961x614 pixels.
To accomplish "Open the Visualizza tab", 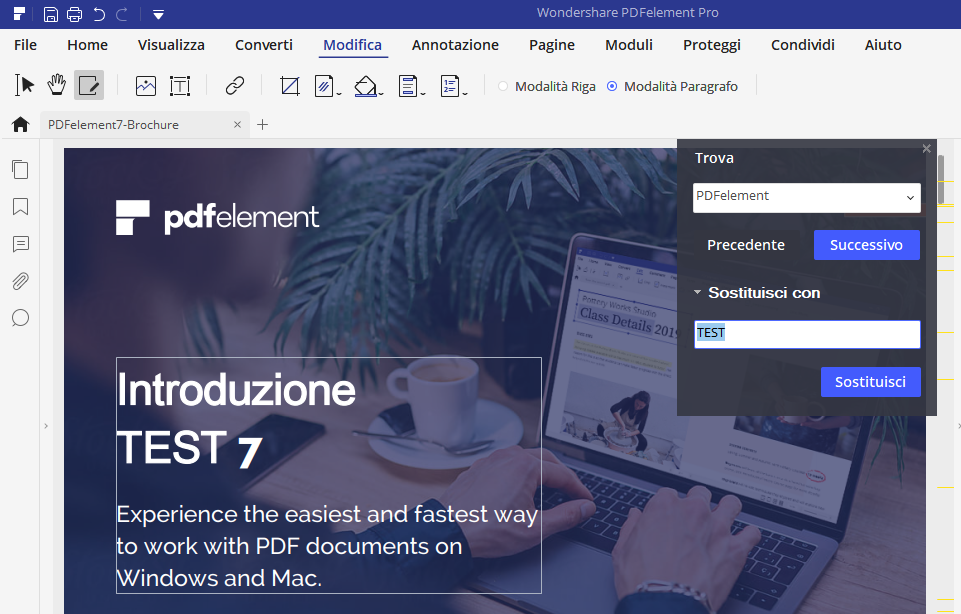I will click(x=171, y=45).
